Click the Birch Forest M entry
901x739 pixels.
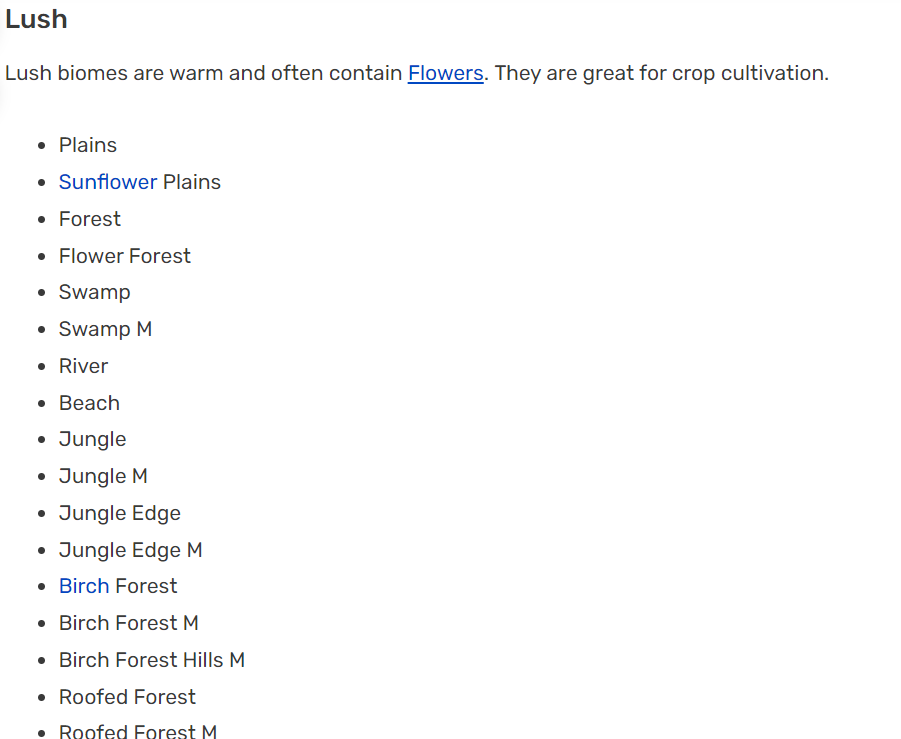pos(129,623)
